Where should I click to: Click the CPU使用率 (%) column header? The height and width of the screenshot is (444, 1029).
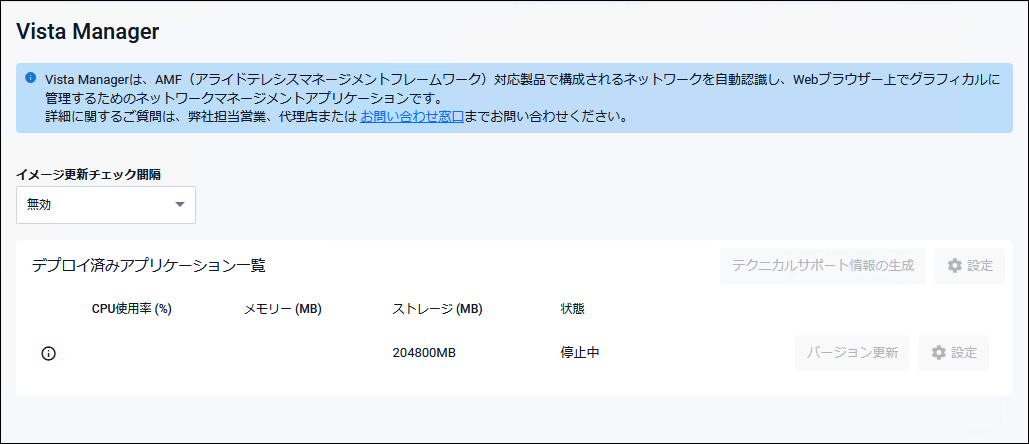click(132, 309)
